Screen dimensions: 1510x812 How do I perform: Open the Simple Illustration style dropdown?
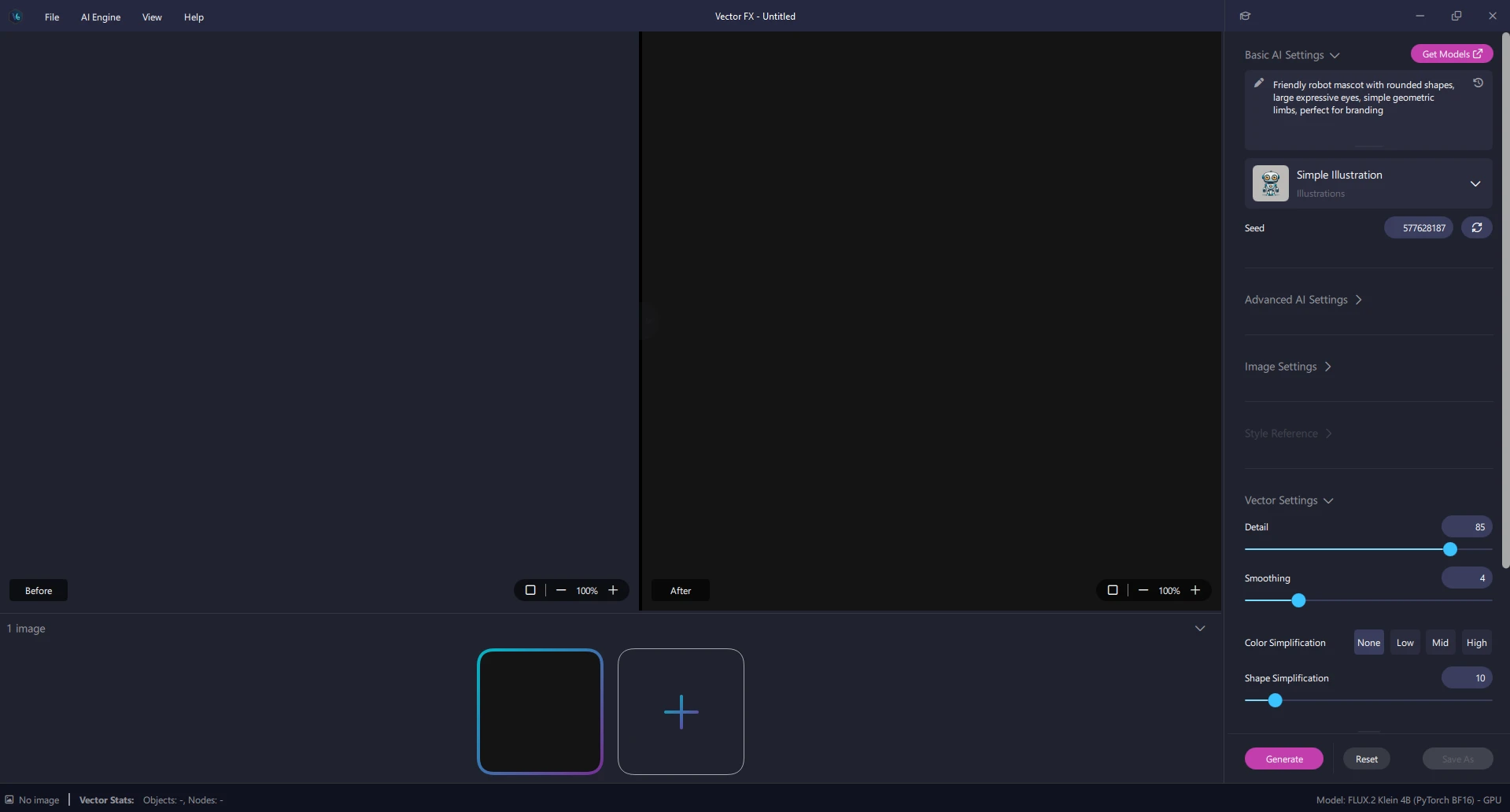(1368, 183)
